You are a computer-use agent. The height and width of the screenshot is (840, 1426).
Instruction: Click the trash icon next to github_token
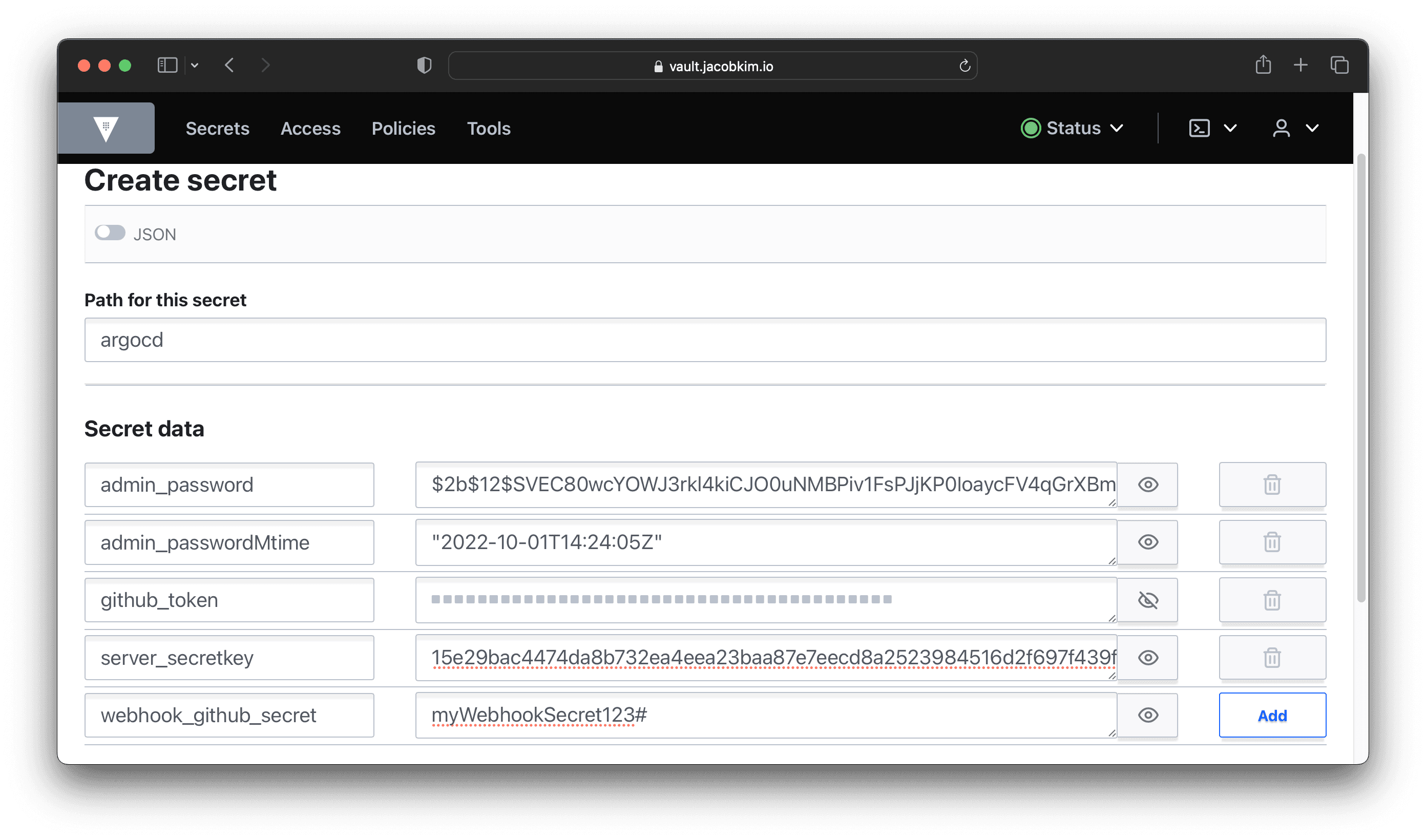1272,600
